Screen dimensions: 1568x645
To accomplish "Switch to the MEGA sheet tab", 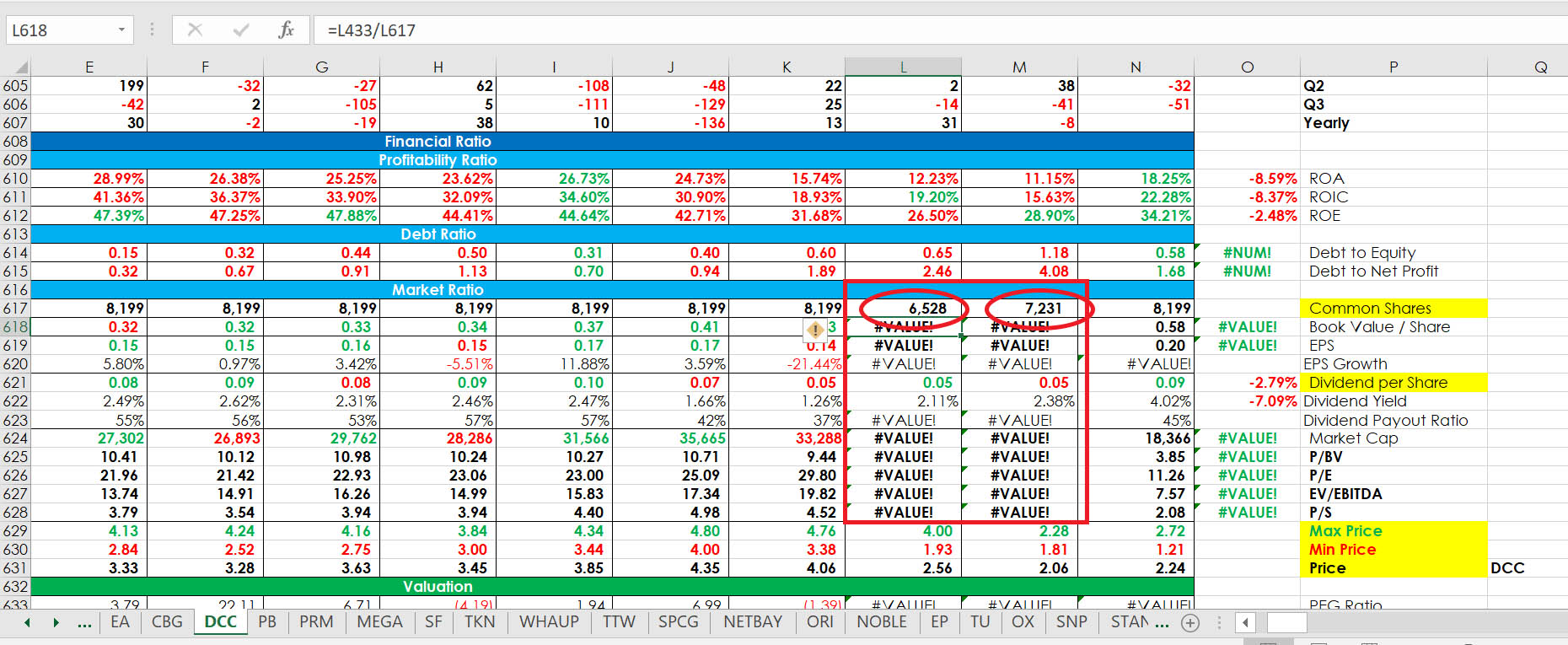I will pos(379,622).
